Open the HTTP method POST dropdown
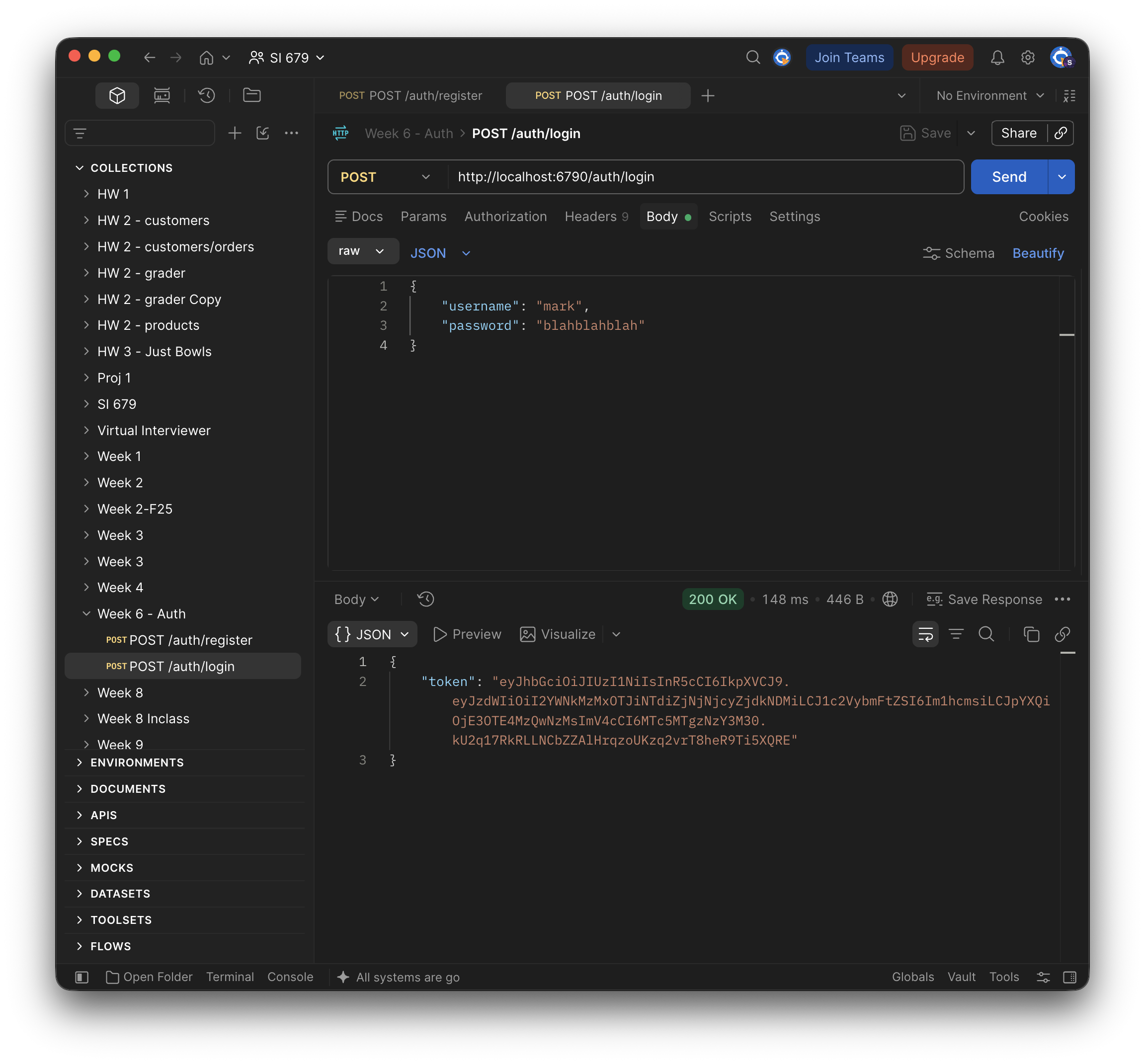 coord(386,177)
